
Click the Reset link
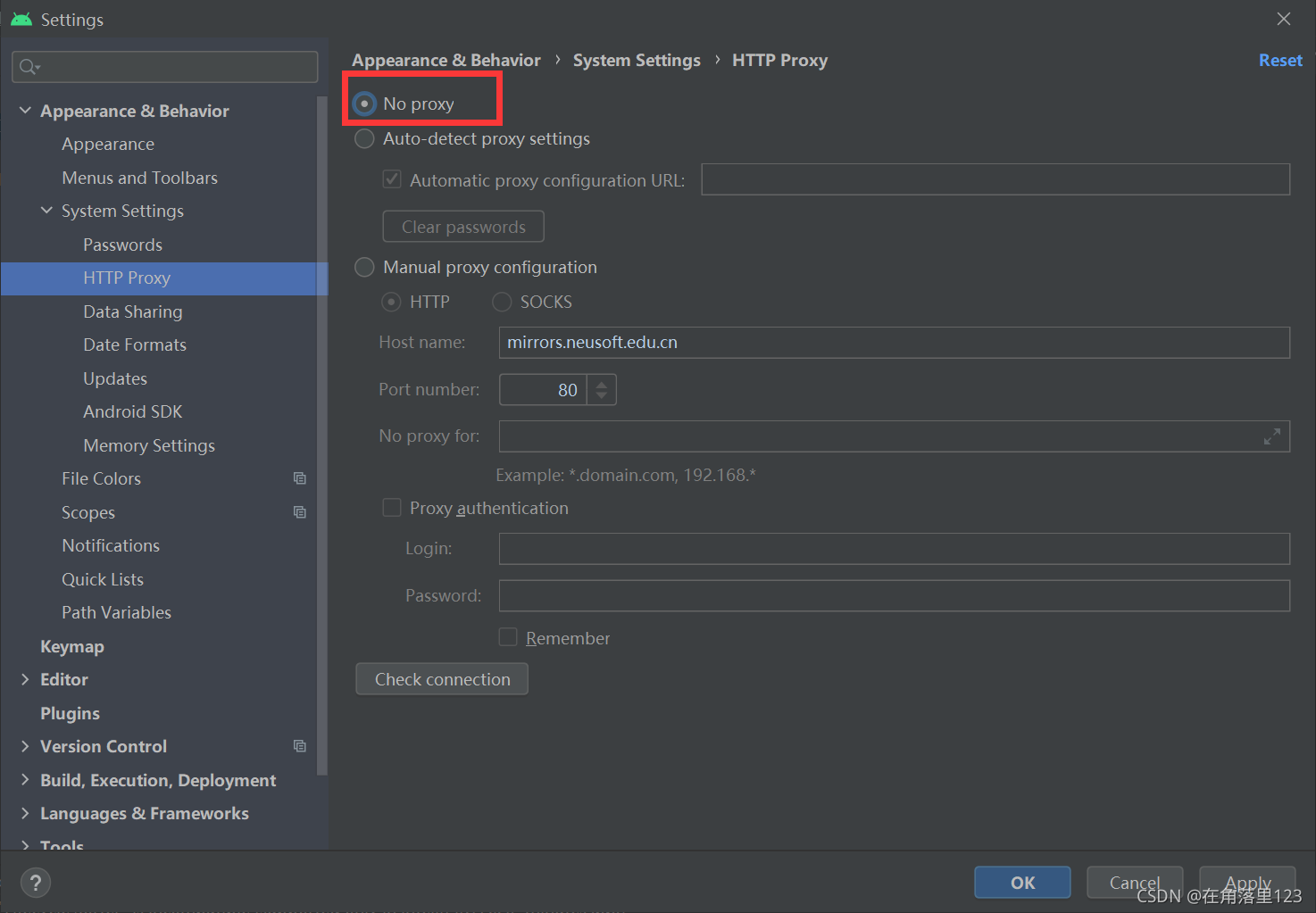pyautogui.click(x=1280, y=60)
